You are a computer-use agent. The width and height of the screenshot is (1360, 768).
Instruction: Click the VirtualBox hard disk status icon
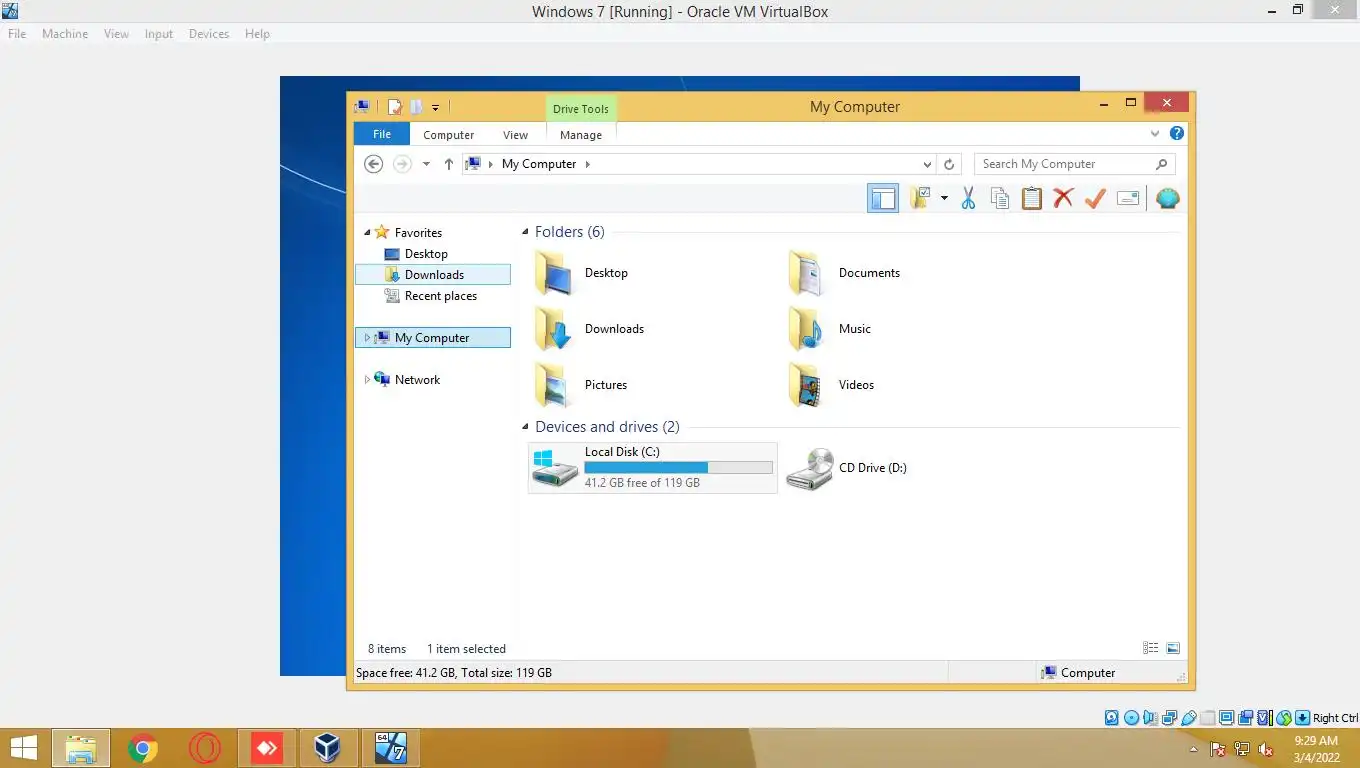coord(1112,717)
